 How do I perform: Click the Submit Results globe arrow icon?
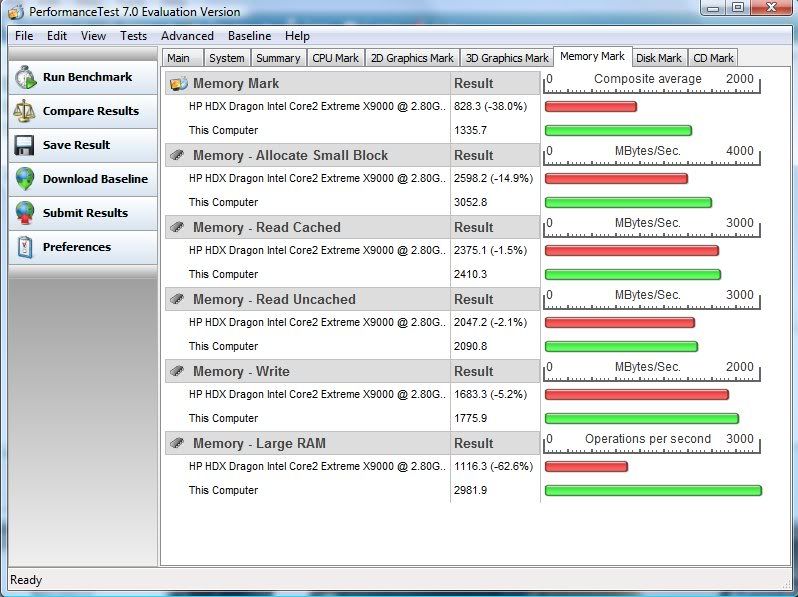click(x=25, y=213)
